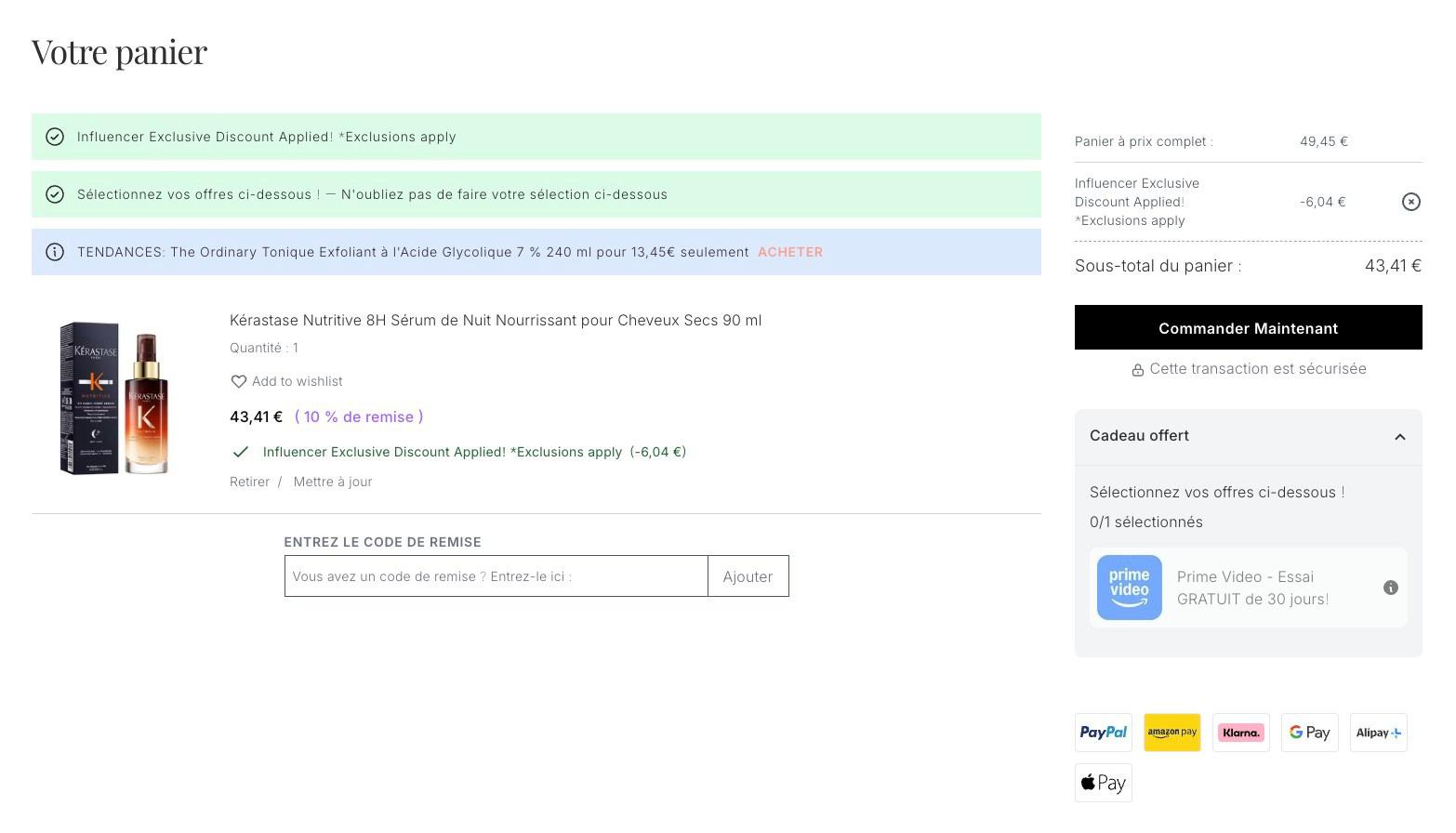Click the 'Votre panier' heading
The width and height of the screenshot is (1456, 833).
click(119, 51)
